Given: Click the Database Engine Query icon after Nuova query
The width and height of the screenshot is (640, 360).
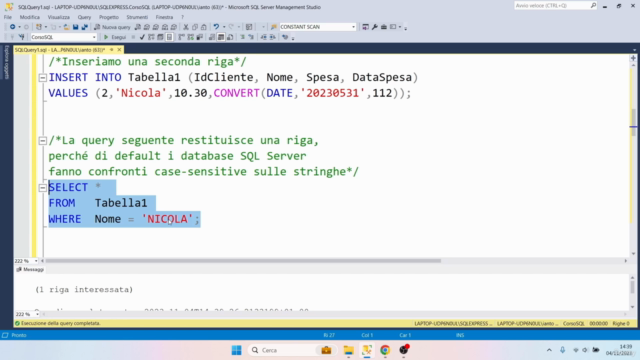Looking at the screenshot, I should coord(138,27).
